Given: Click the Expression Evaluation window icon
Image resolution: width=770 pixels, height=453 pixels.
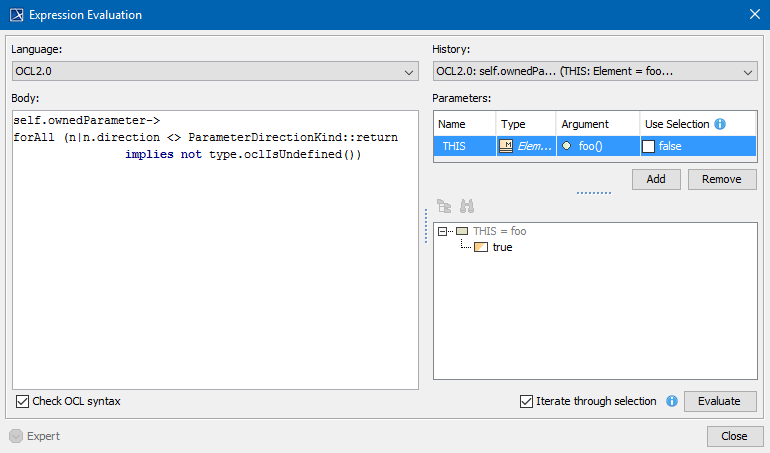Looking at the screenshot, I should click(x=17, y=15).
